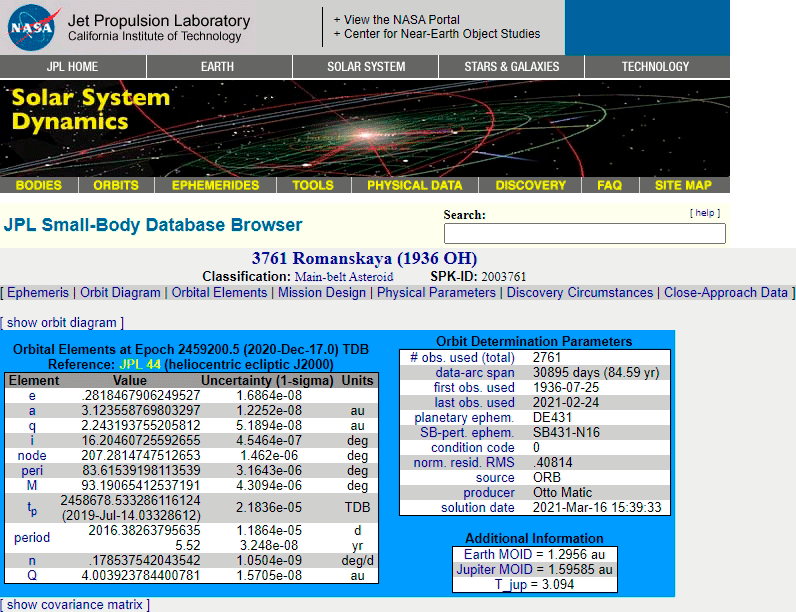Screen dimensions: 796x612
Task: Expand show orbit diagram
Action: click(x=61, y=323)
